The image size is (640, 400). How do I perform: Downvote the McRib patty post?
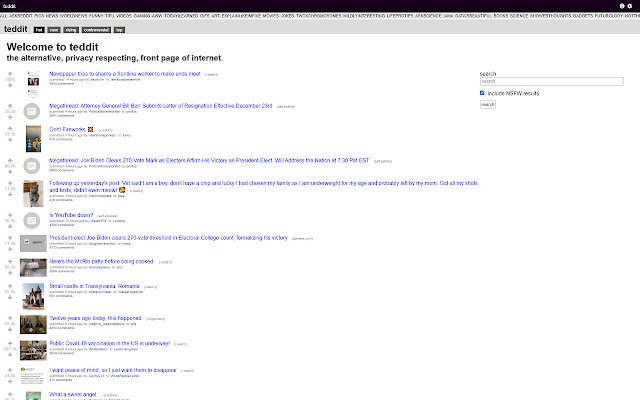(x=10, y=272)
